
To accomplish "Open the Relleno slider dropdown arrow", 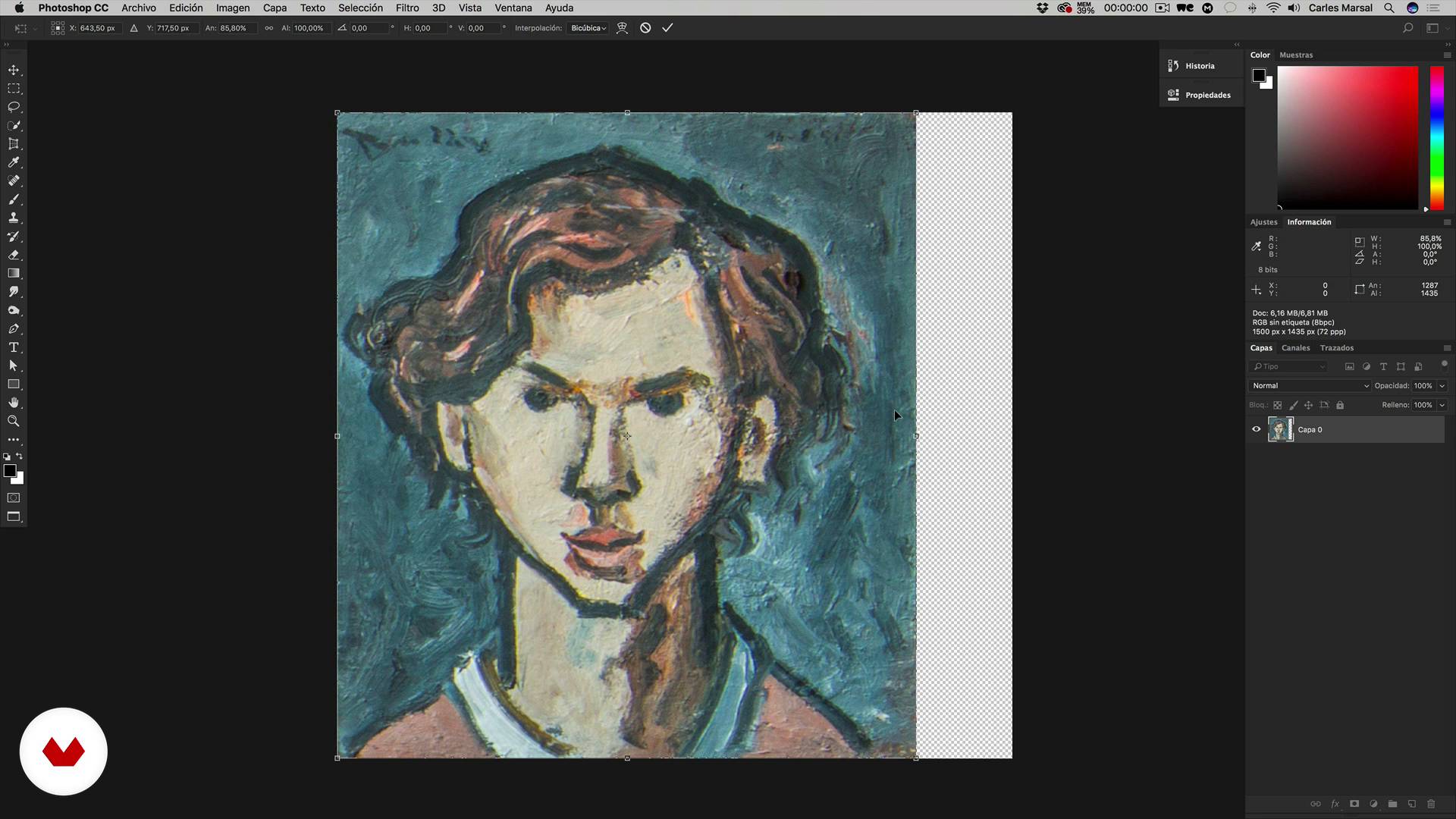I will click(1442, 405).
